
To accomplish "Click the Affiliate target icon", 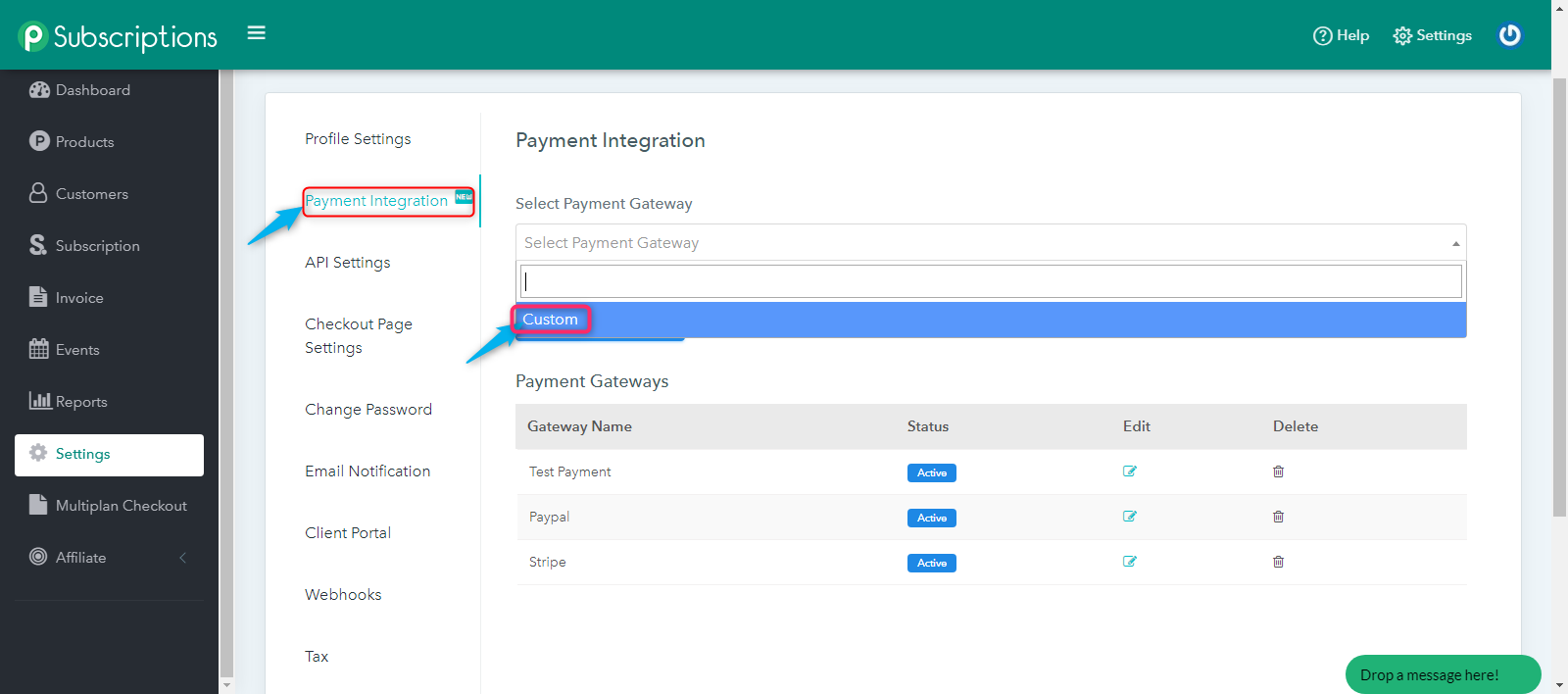I will [38, 557].
